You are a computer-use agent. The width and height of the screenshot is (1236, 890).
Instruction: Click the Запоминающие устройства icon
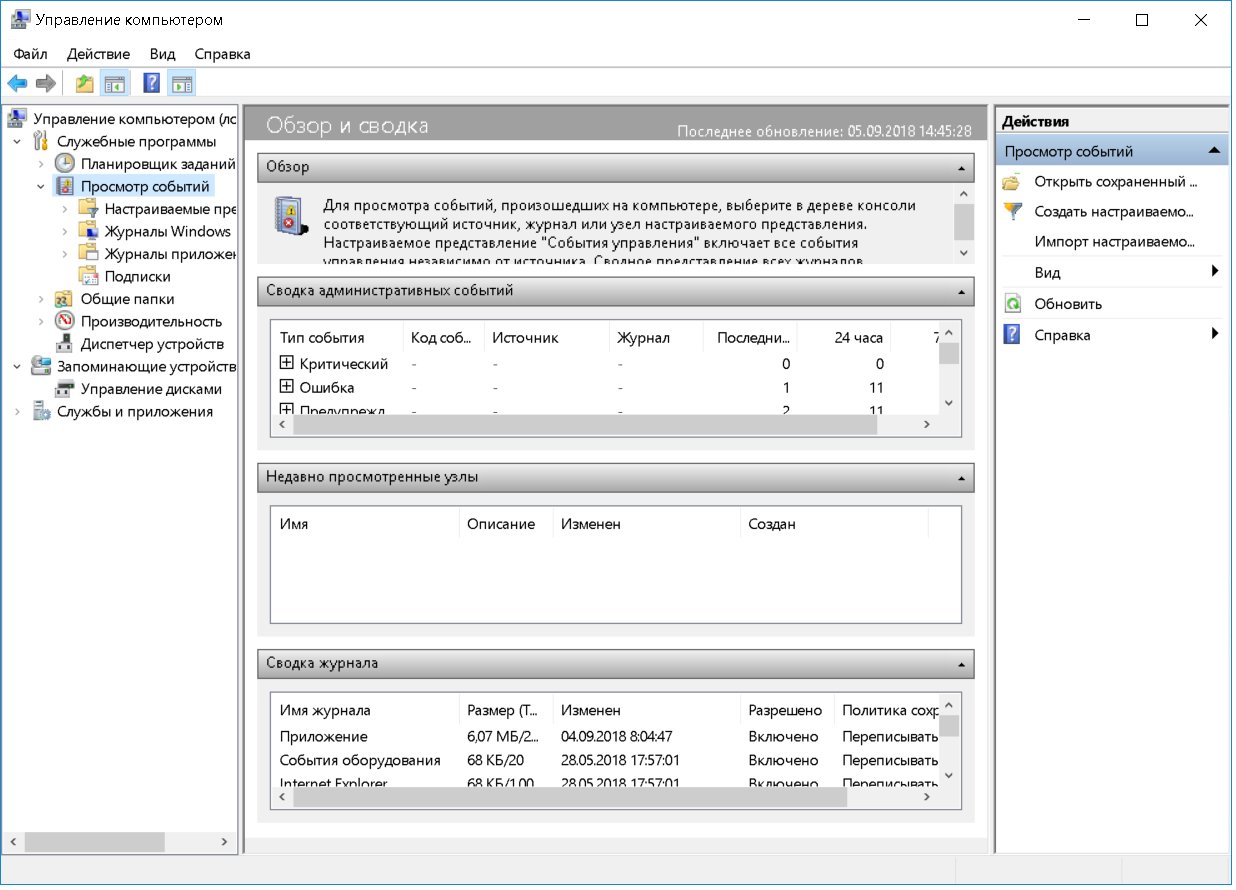(41, 366)
